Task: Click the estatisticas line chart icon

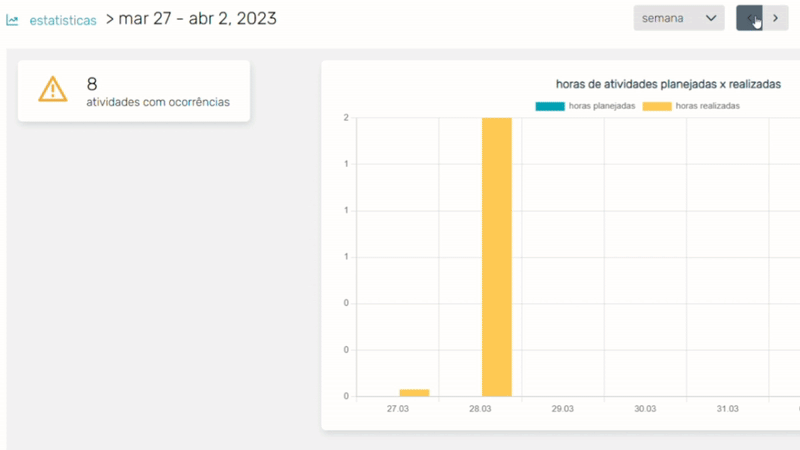Action: pos(13,20)
